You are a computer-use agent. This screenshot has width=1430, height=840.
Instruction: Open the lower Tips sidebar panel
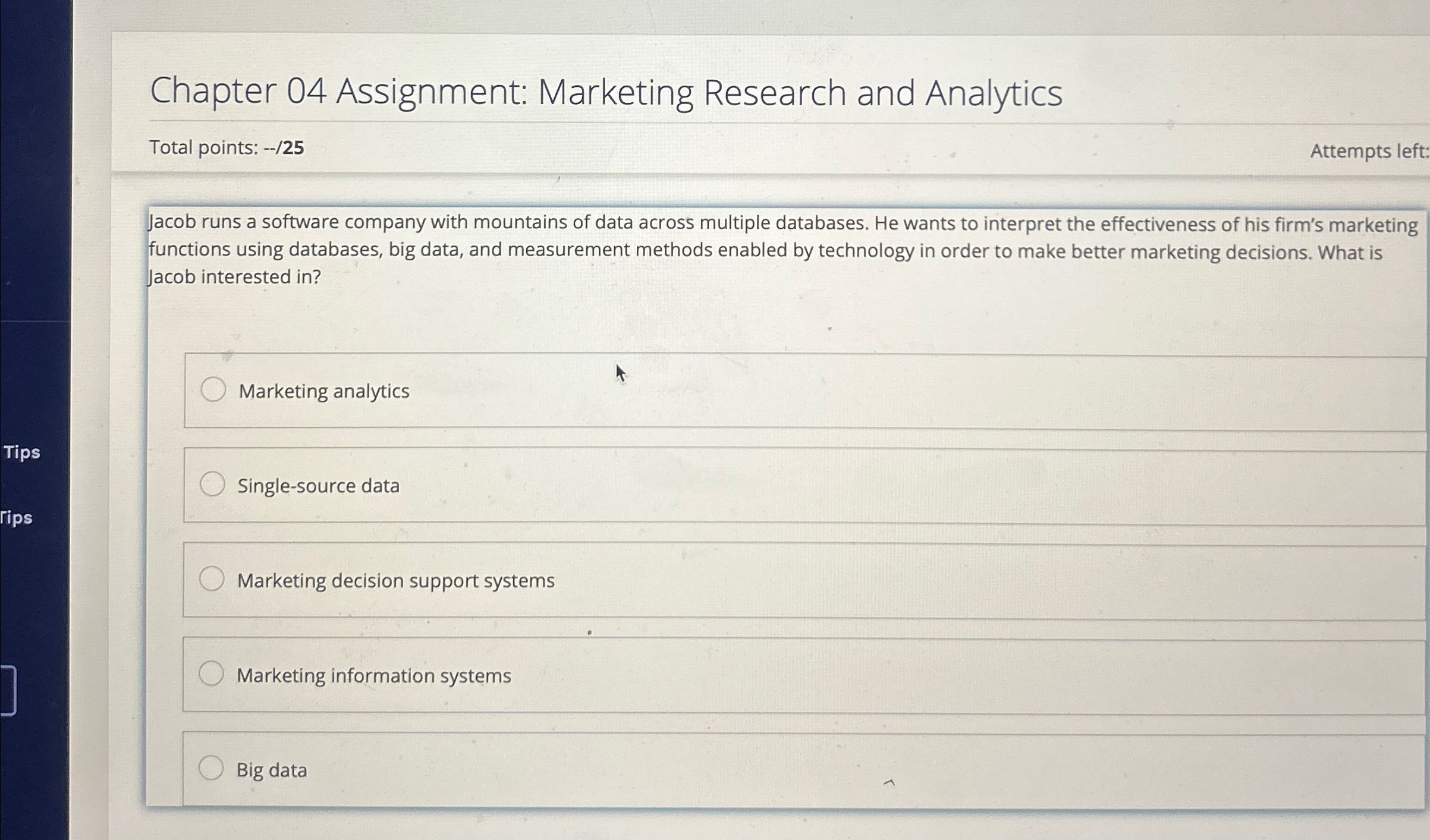click(x=14, y=518)
